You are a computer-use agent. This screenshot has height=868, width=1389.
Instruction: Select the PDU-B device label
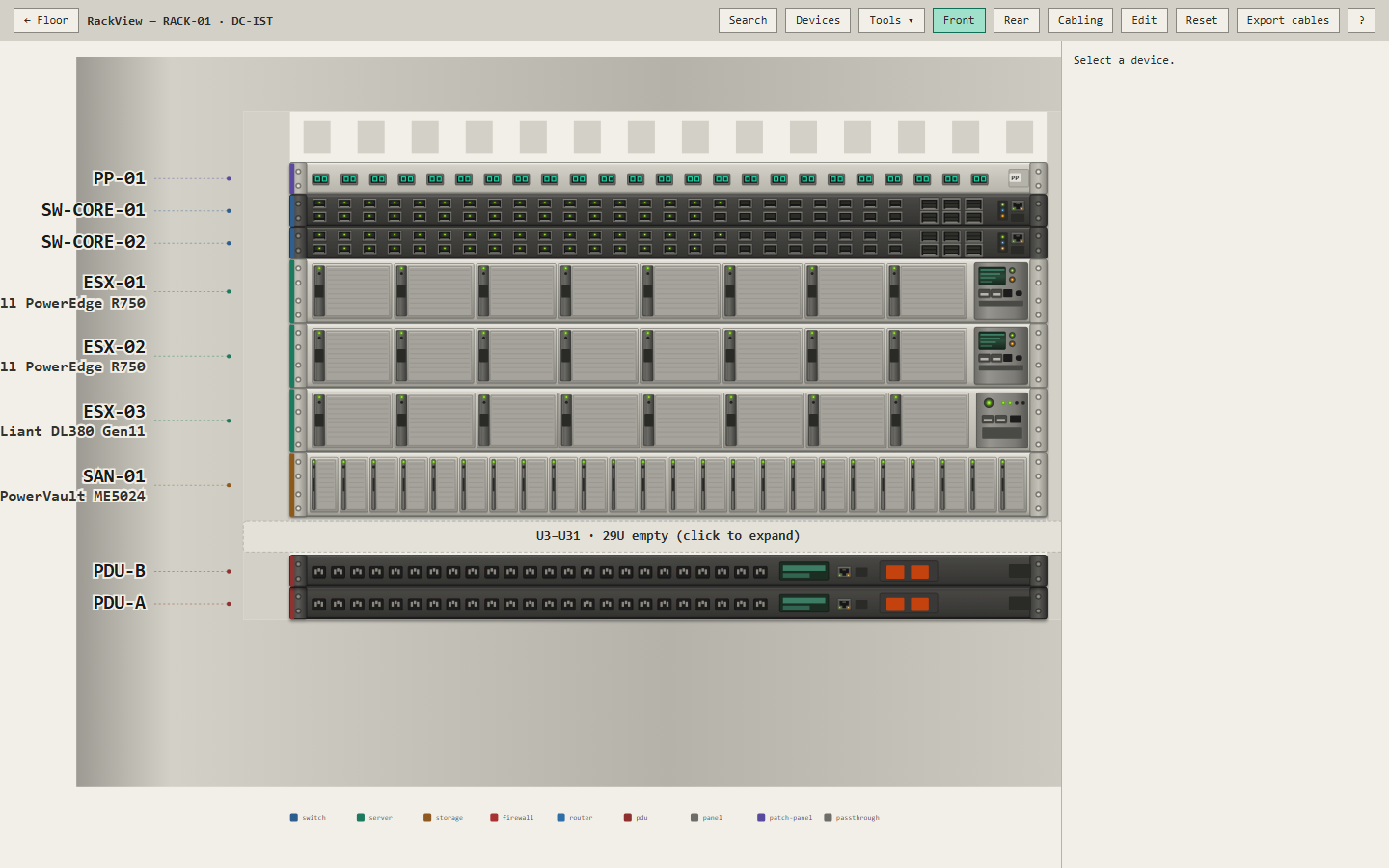(x=120, y=571)
